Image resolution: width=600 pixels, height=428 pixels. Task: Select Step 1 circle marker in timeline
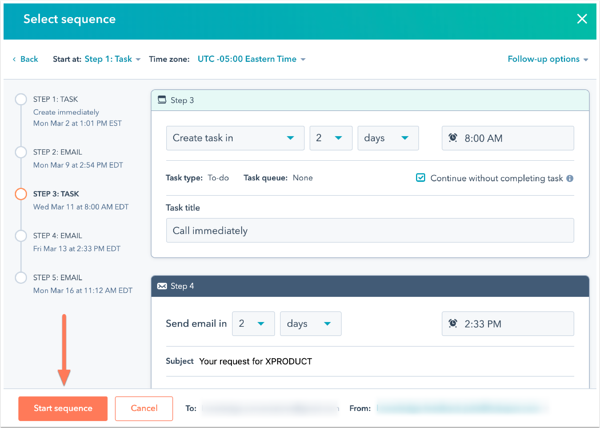click(21, 99)
